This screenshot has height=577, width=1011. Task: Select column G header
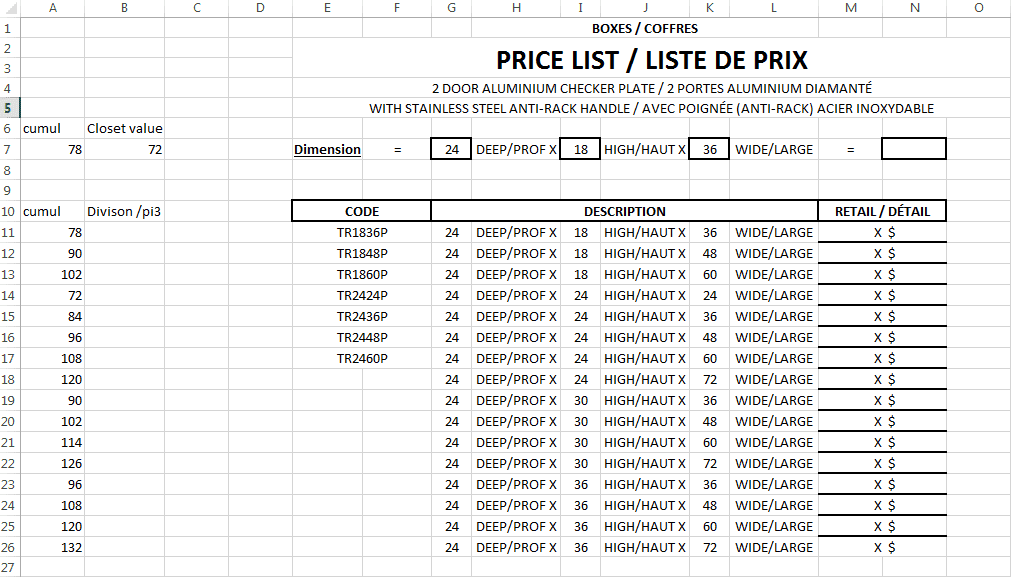452,8
